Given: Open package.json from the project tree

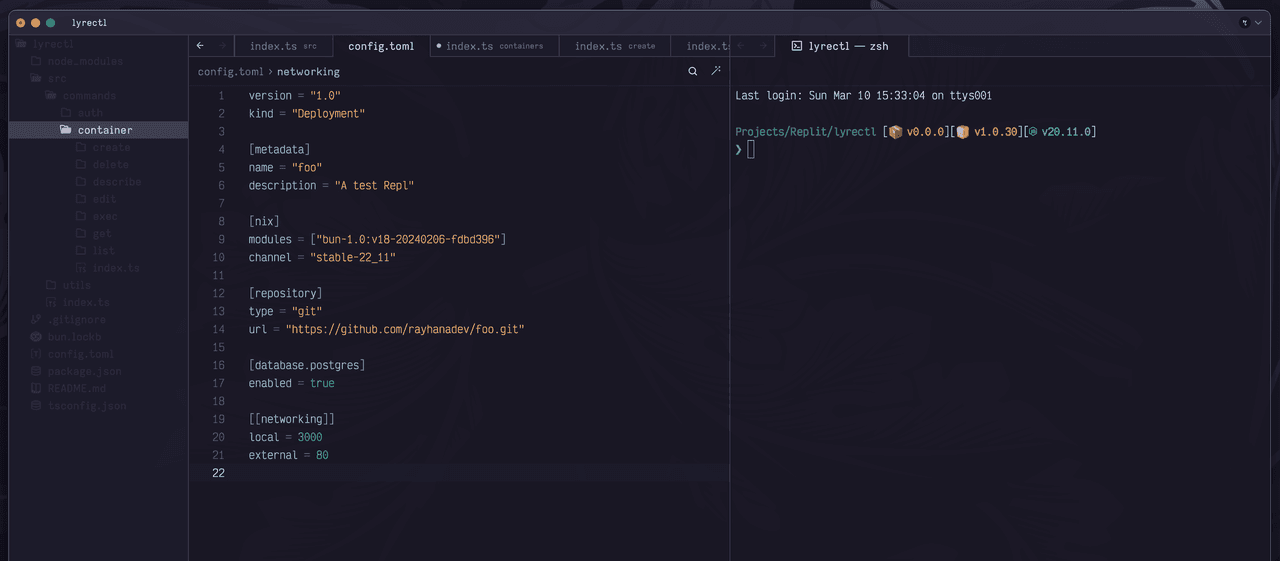Looking at the screenshot, I should [84, 371].
